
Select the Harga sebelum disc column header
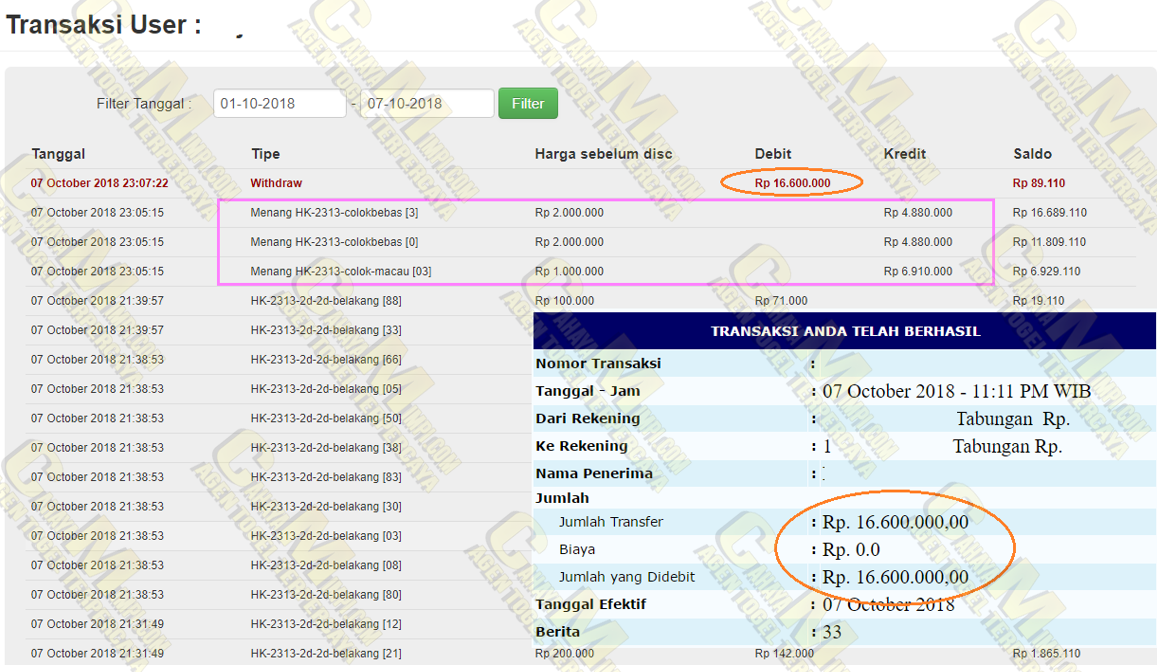(x=603, y=154)
